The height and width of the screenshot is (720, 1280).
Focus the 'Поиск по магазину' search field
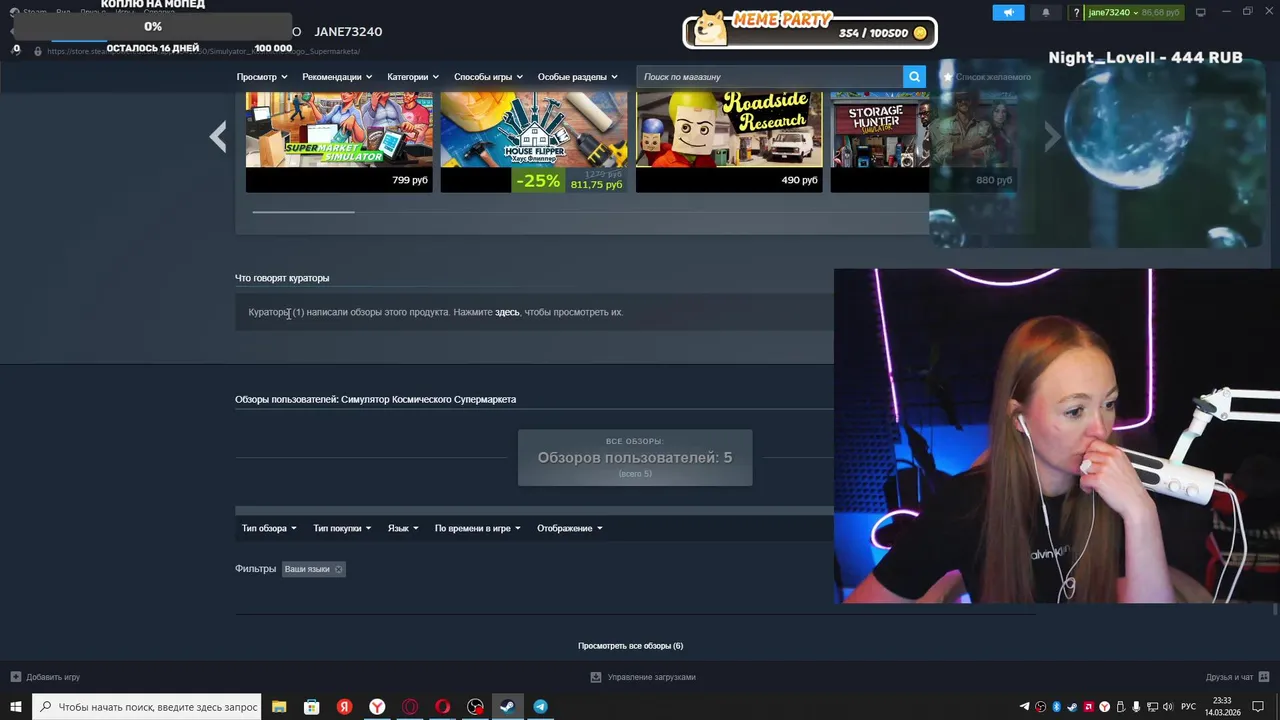(x=770, y=77)
